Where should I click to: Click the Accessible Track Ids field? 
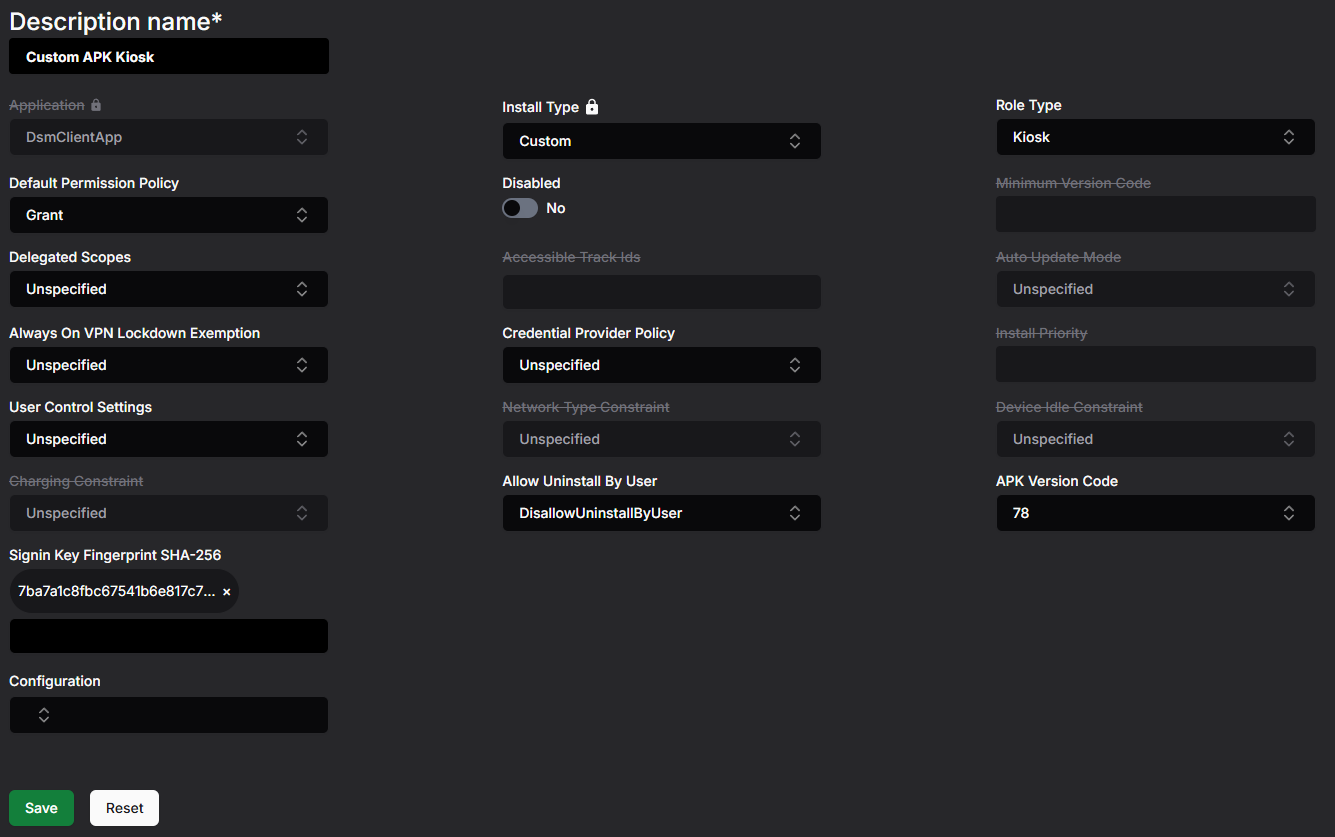pyautogui.click(x=661, y=292)
